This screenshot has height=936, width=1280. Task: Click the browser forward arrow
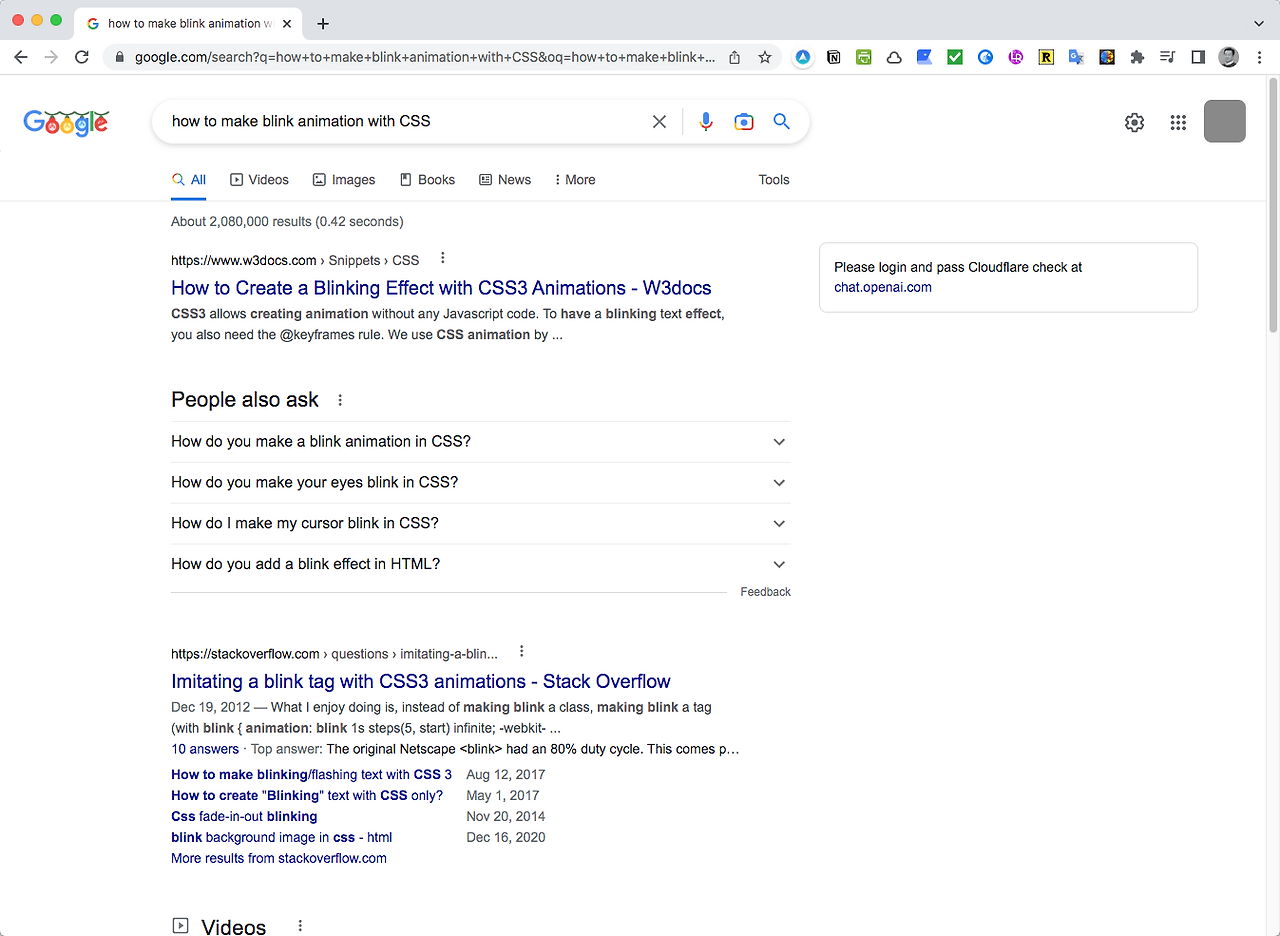[x=52, y=57]
